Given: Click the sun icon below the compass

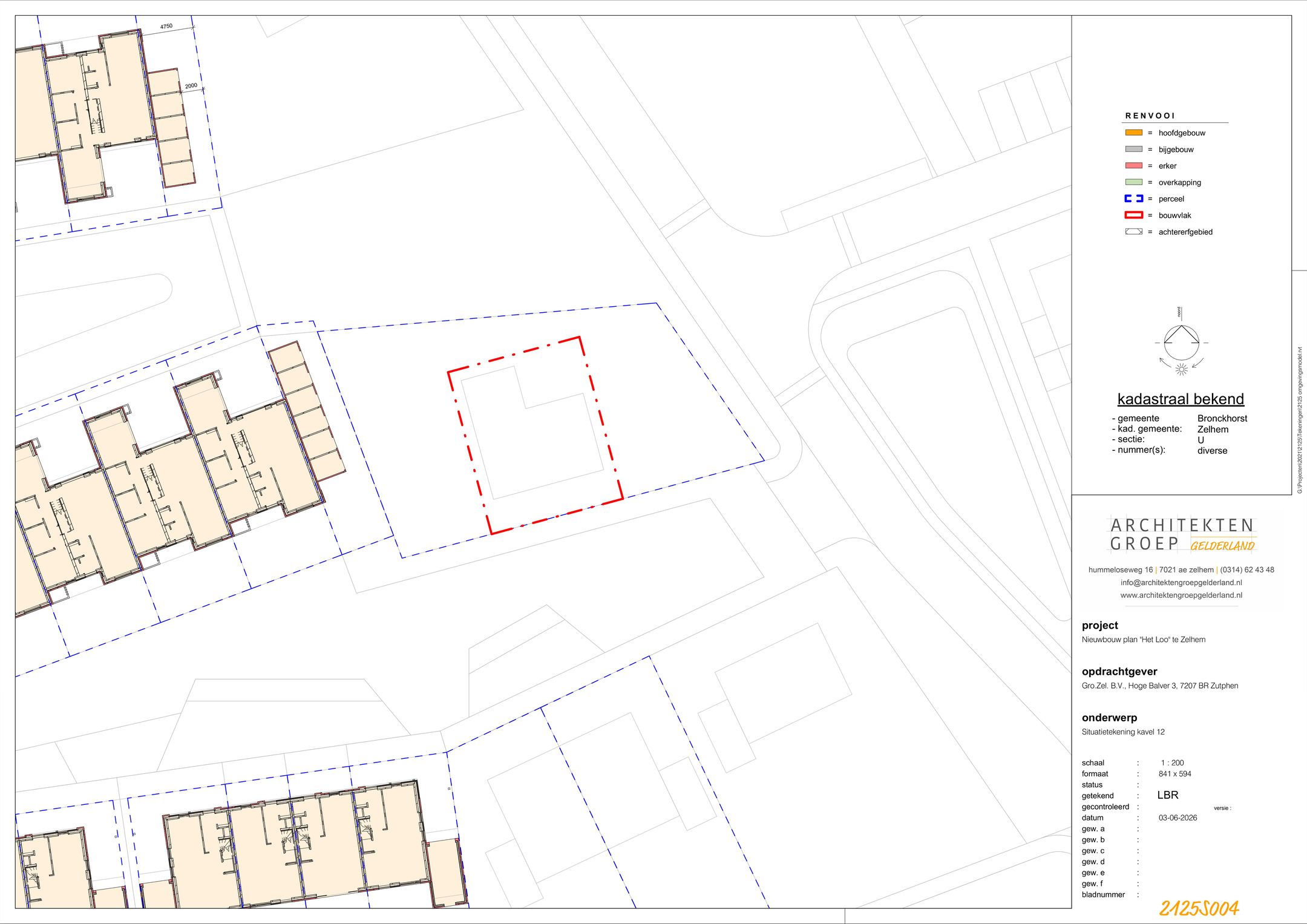Looking at the screenshot, I should tap(1181, 369).
